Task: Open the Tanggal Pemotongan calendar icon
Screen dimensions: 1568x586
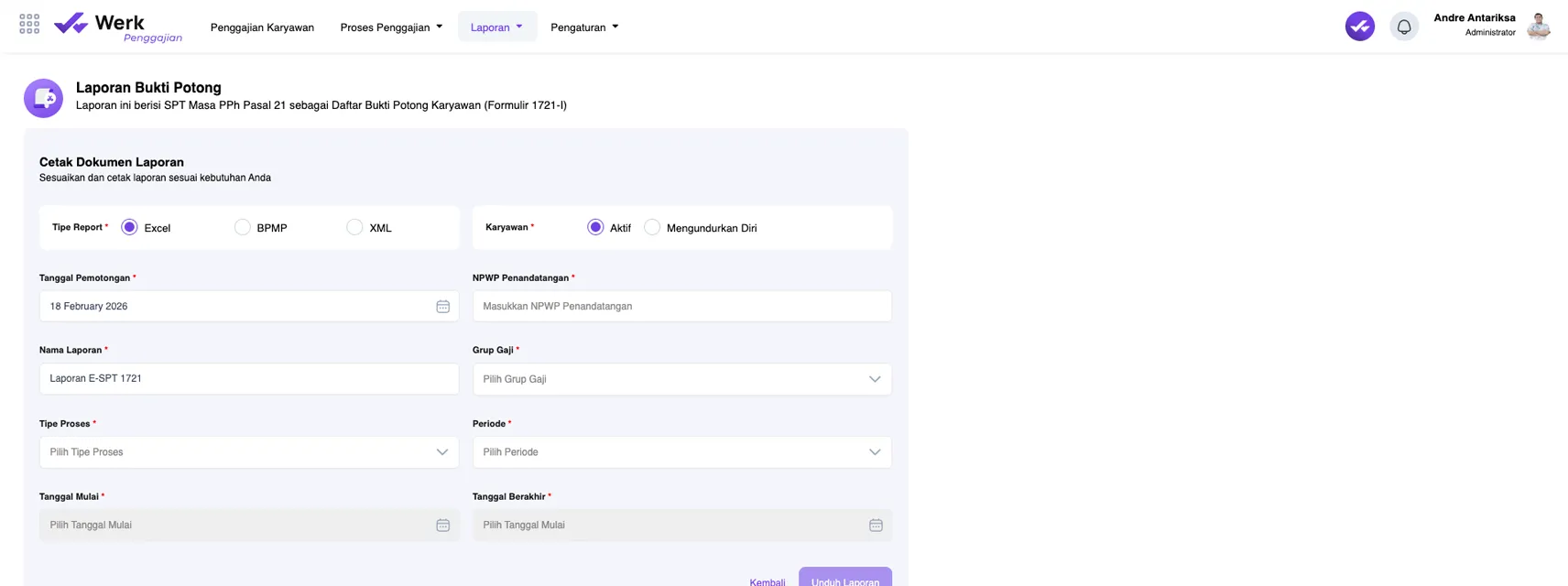Action: (442, 307)
